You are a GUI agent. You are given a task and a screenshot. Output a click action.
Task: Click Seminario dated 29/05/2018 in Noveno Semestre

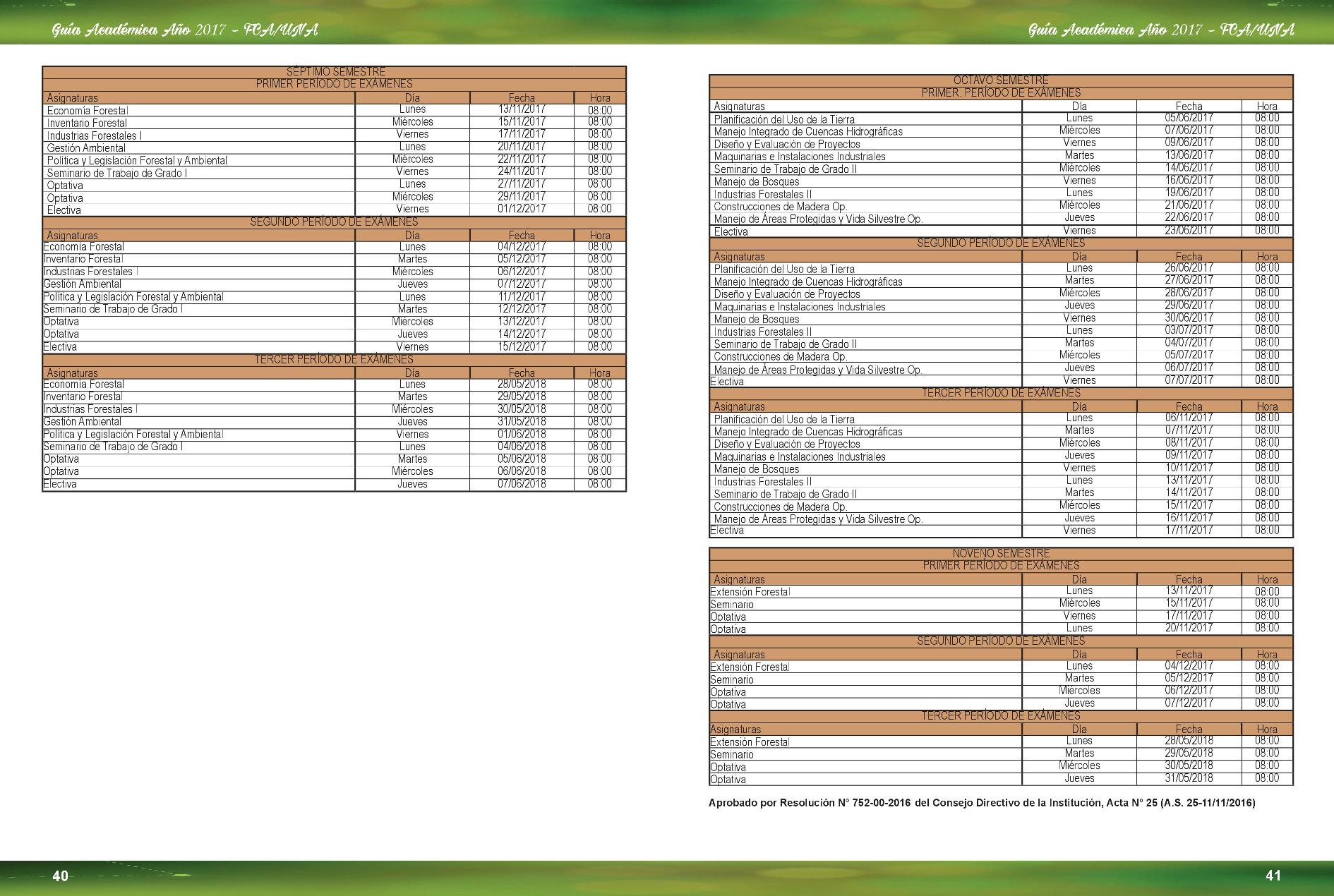[x=732, y=755]
